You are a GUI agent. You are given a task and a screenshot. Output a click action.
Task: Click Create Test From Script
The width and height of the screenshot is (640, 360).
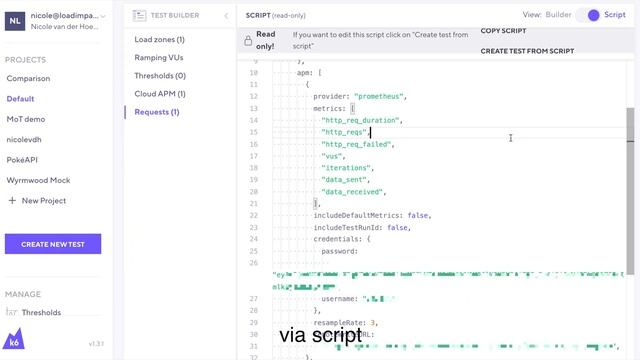coord(527,51)
